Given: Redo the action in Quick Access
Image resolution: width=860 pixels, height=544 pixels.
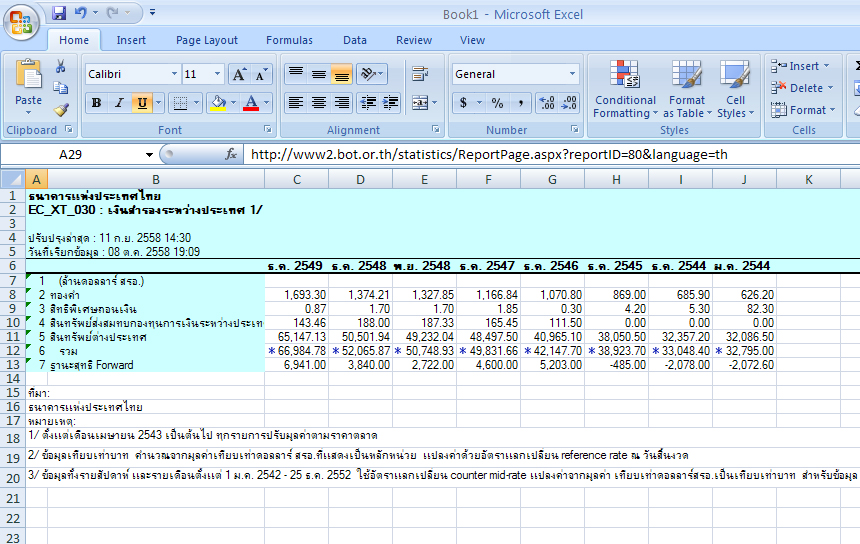Looking at the screenshot, I should (113, 13).
